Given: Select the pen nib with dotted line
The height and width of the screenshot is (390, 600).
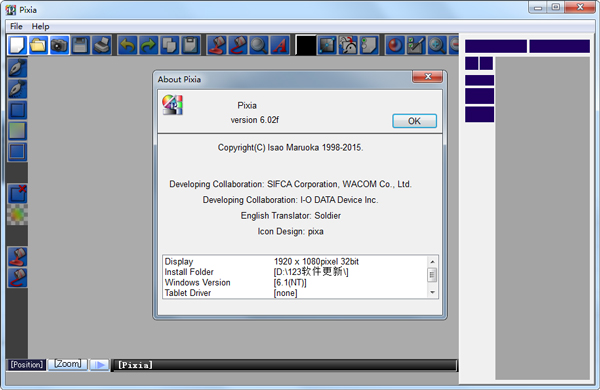Looking at the screenshot, I should 18,89.
